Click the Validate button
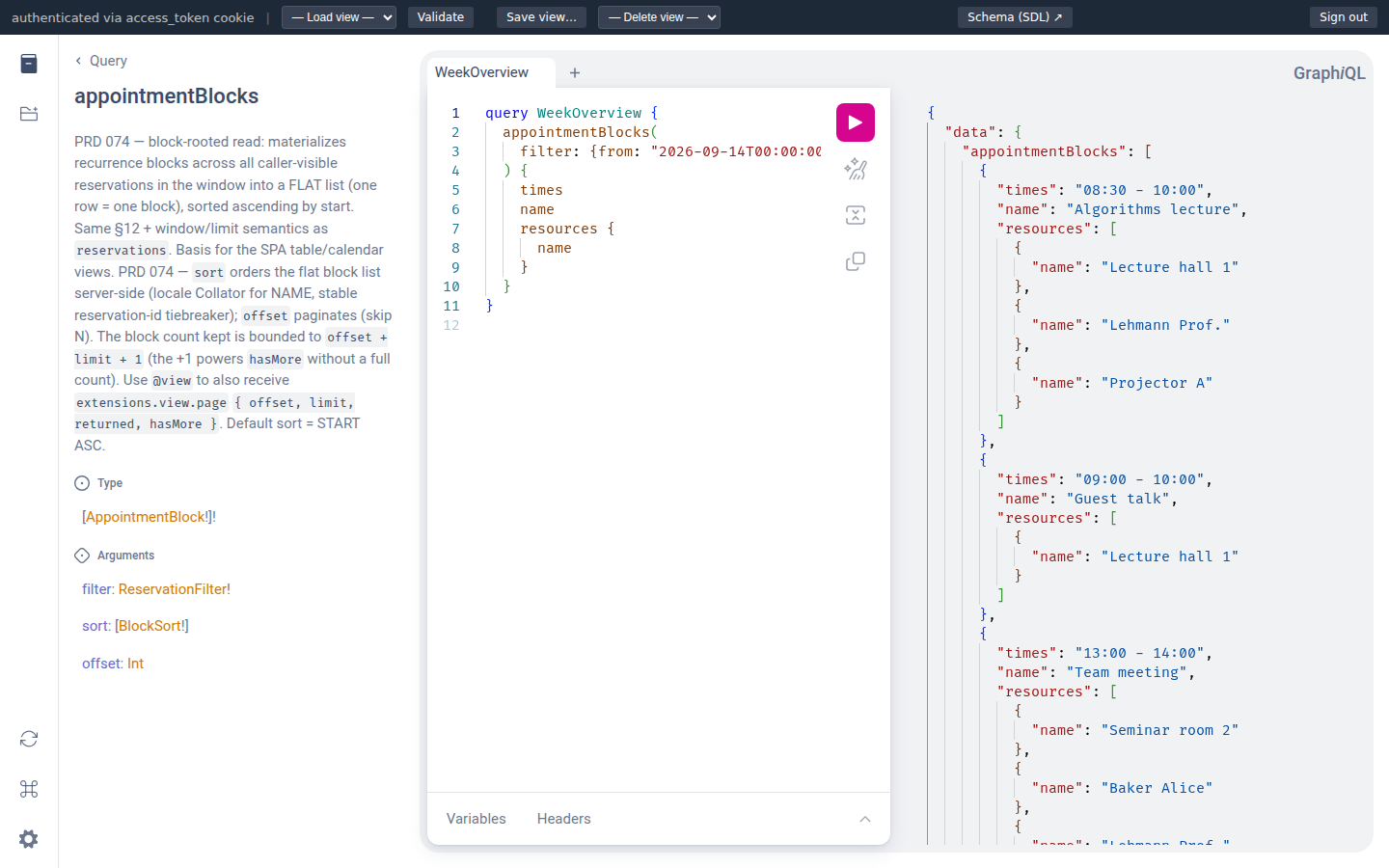Image resolution: width=1389 pixels, height=868 pixels. click(x=441, y=17)
